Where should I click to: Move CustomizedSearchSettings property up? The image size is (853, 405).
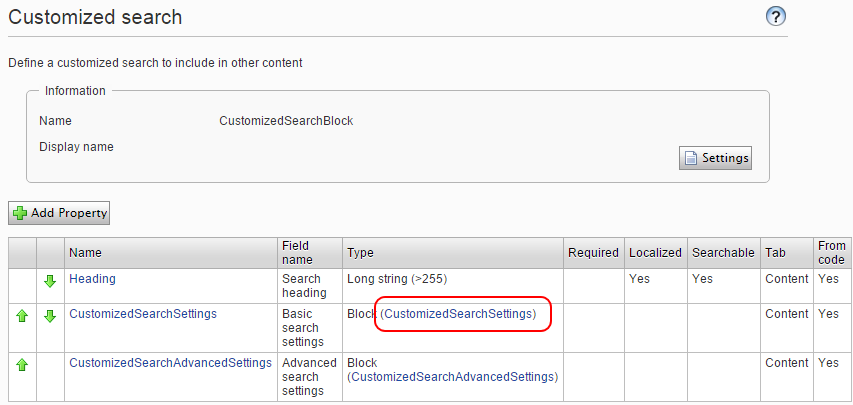(x=21, y=316)
